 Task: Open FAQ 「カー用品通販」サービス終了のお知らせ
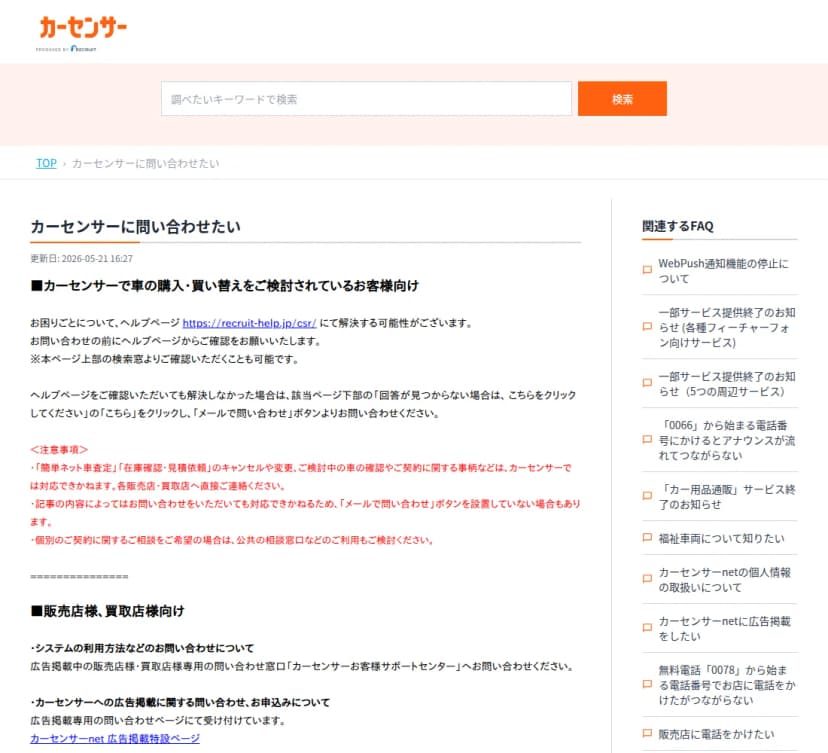point(727,497)
